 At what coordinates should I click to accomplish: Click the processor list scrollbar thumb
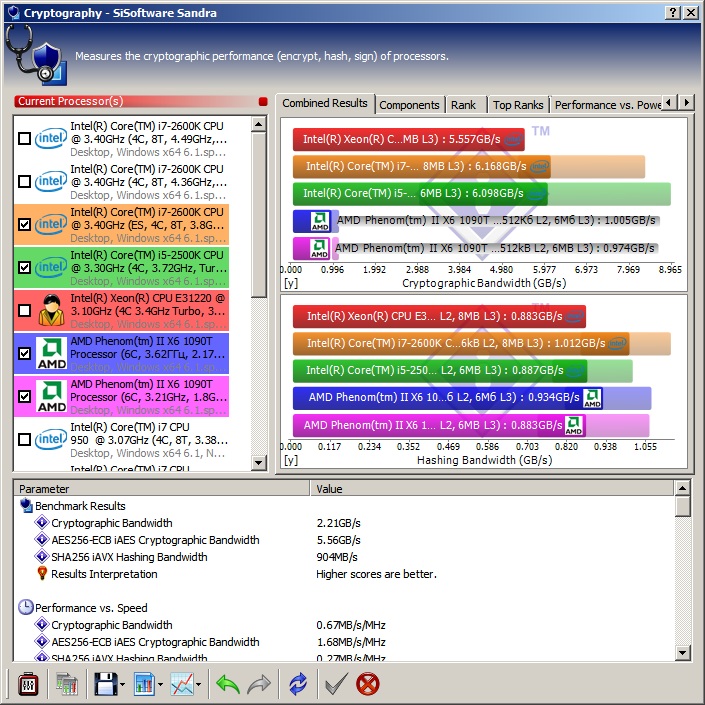pos(259,214)
